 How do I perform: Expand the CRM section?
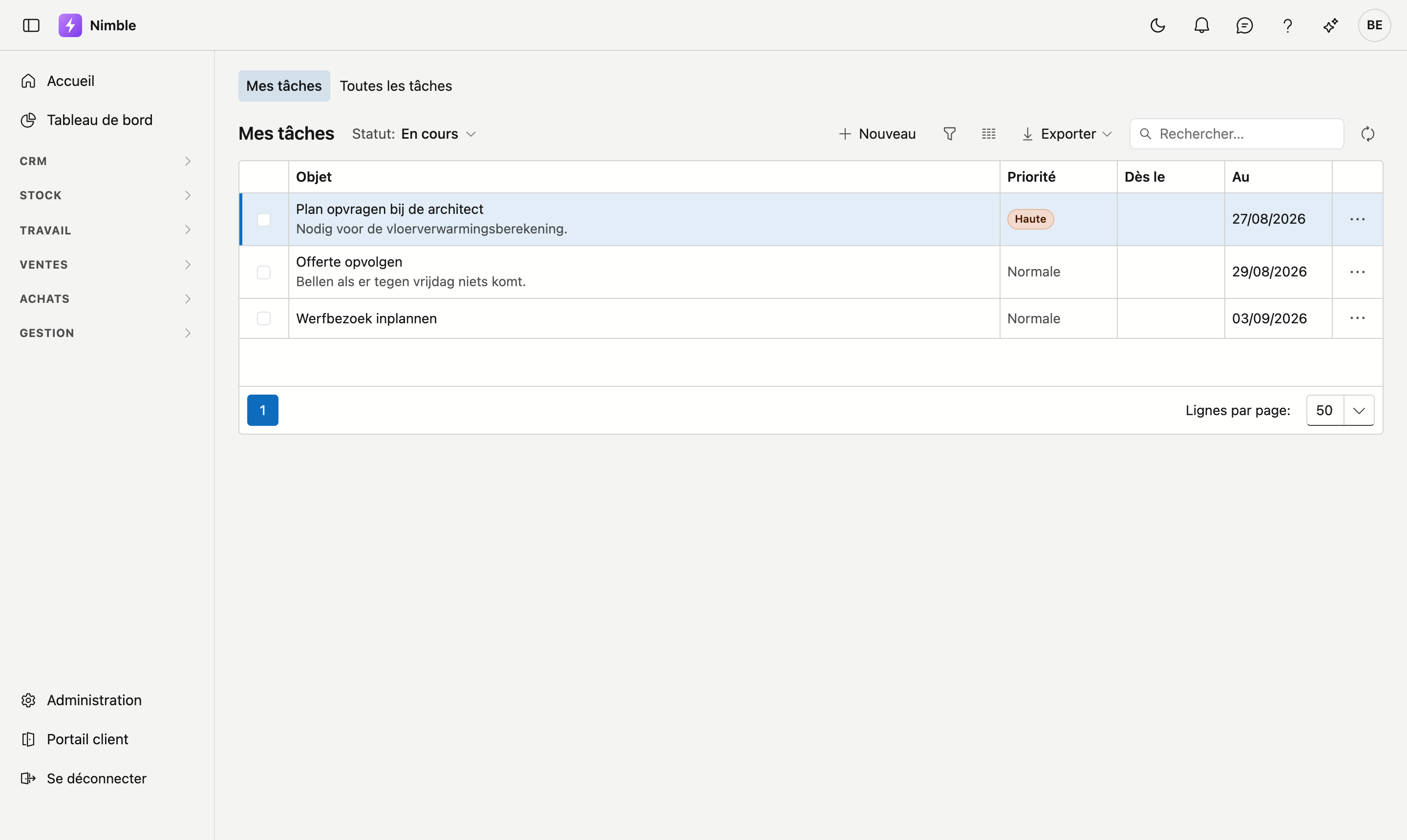[x=107, y=161]
